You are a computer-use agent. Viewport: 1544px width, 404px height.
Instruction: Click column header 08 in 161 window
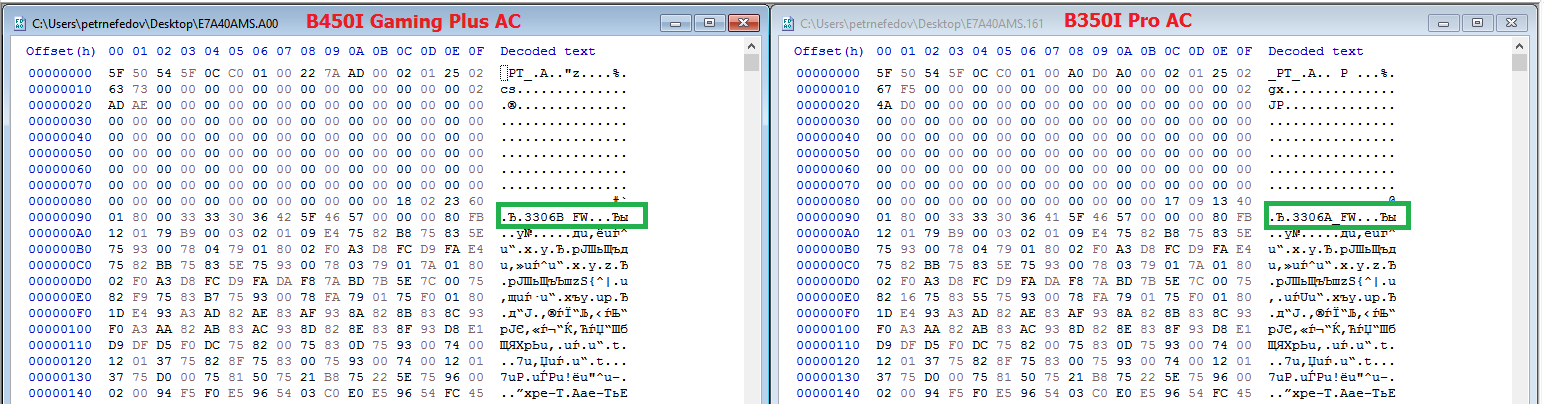[x=1076, y=51]
